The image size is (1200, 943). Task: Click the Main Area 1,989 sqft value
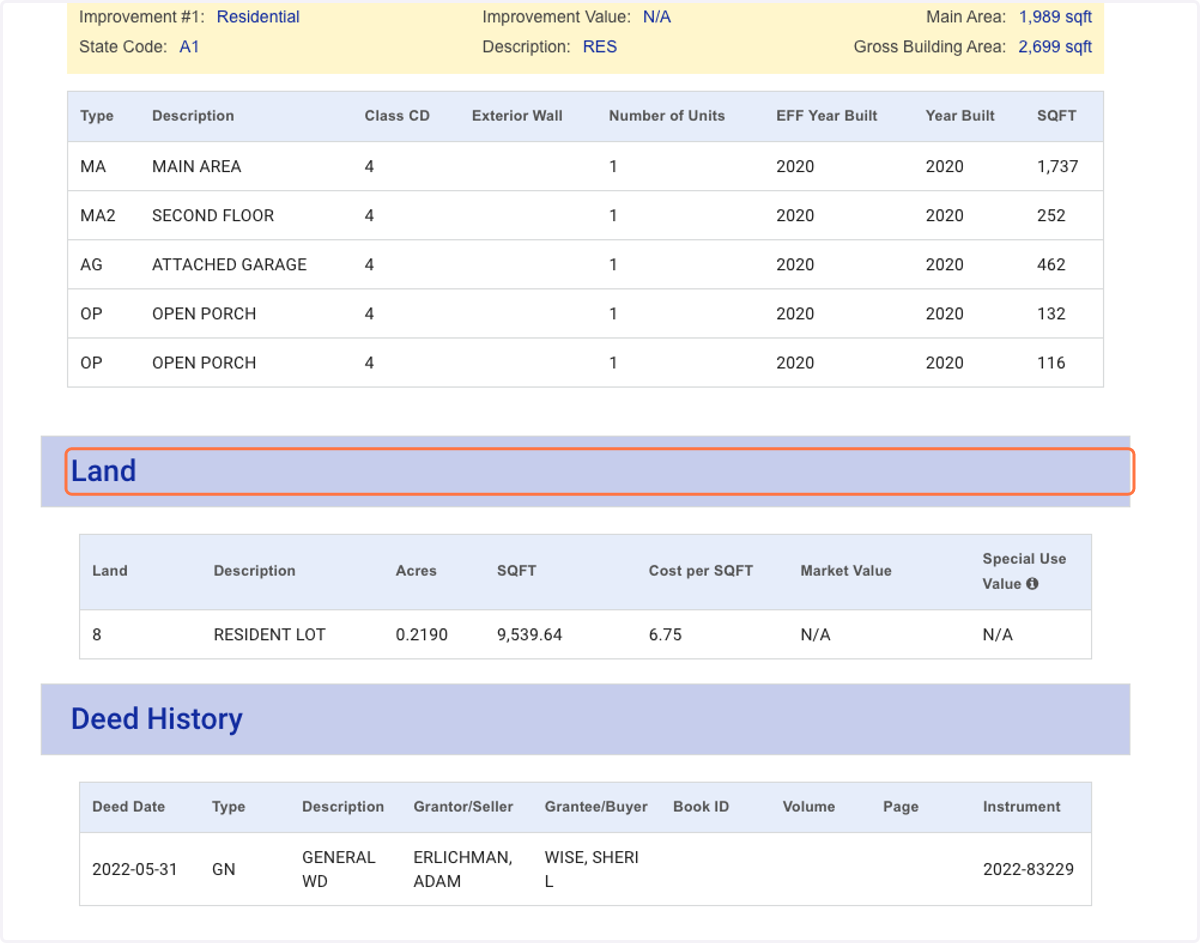1055,17
